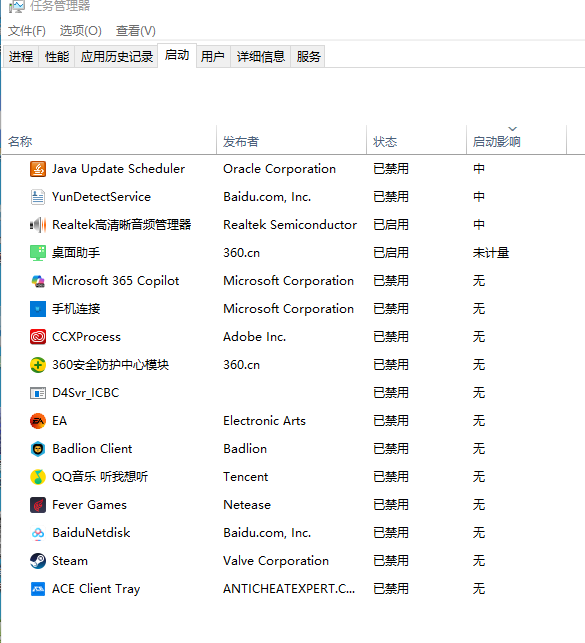Image resolution: width=585 pixels, height=643 pixels.
Task: Click the Valve Corporation publisher cell
Action: 276,561
